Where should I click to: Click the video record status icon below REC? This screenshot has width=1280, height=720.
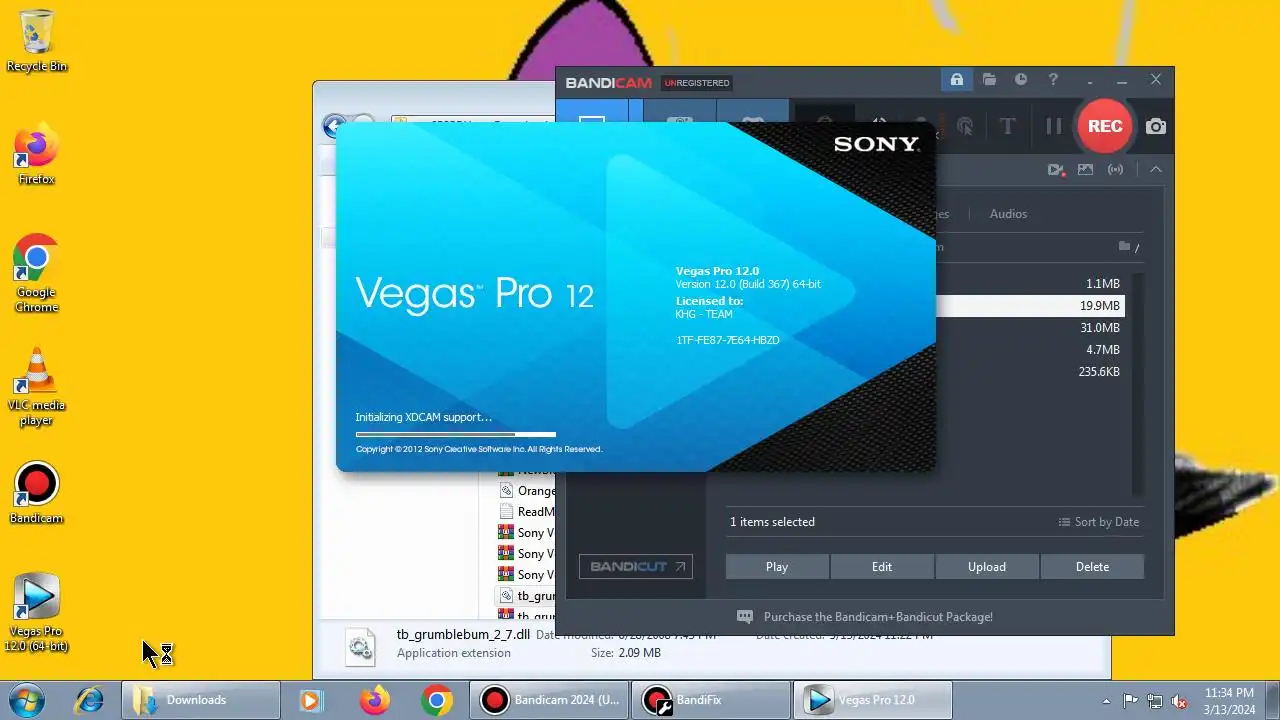coord(1056,170)
